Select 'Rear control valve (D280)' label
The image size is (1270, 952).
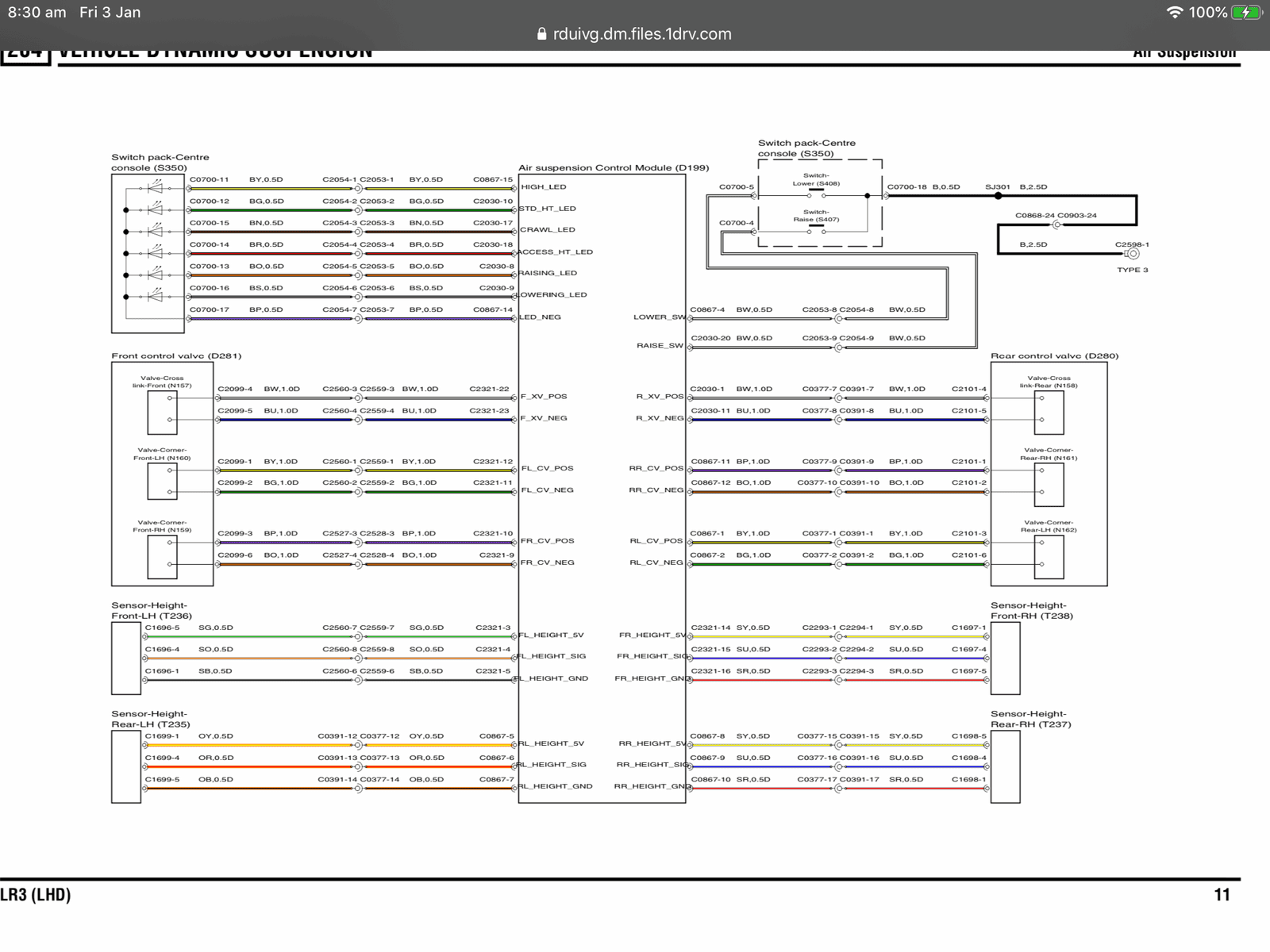tap(1055, 355)
